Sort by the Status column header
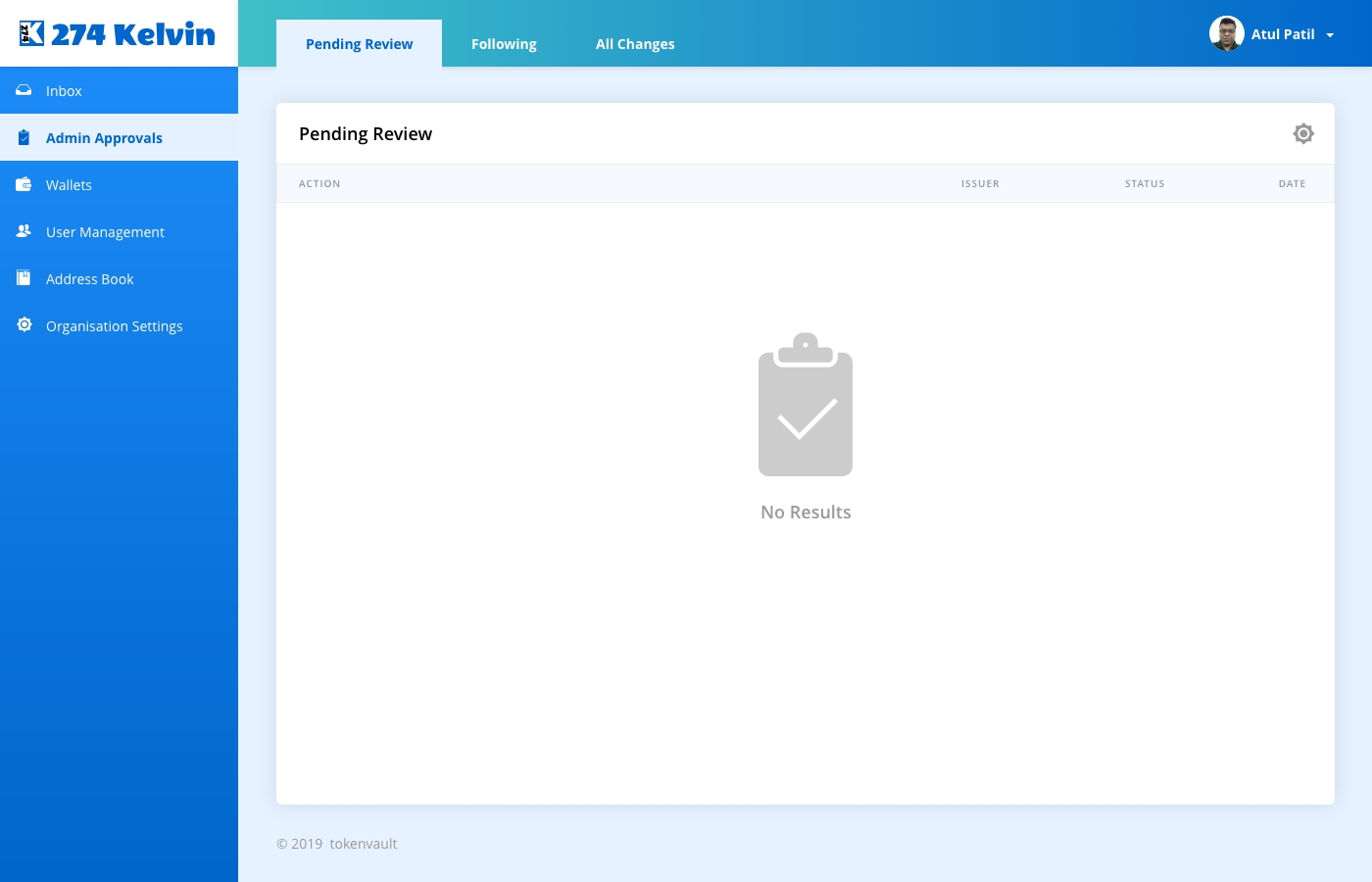1372x882 pixels. (x=1144, y=183)
